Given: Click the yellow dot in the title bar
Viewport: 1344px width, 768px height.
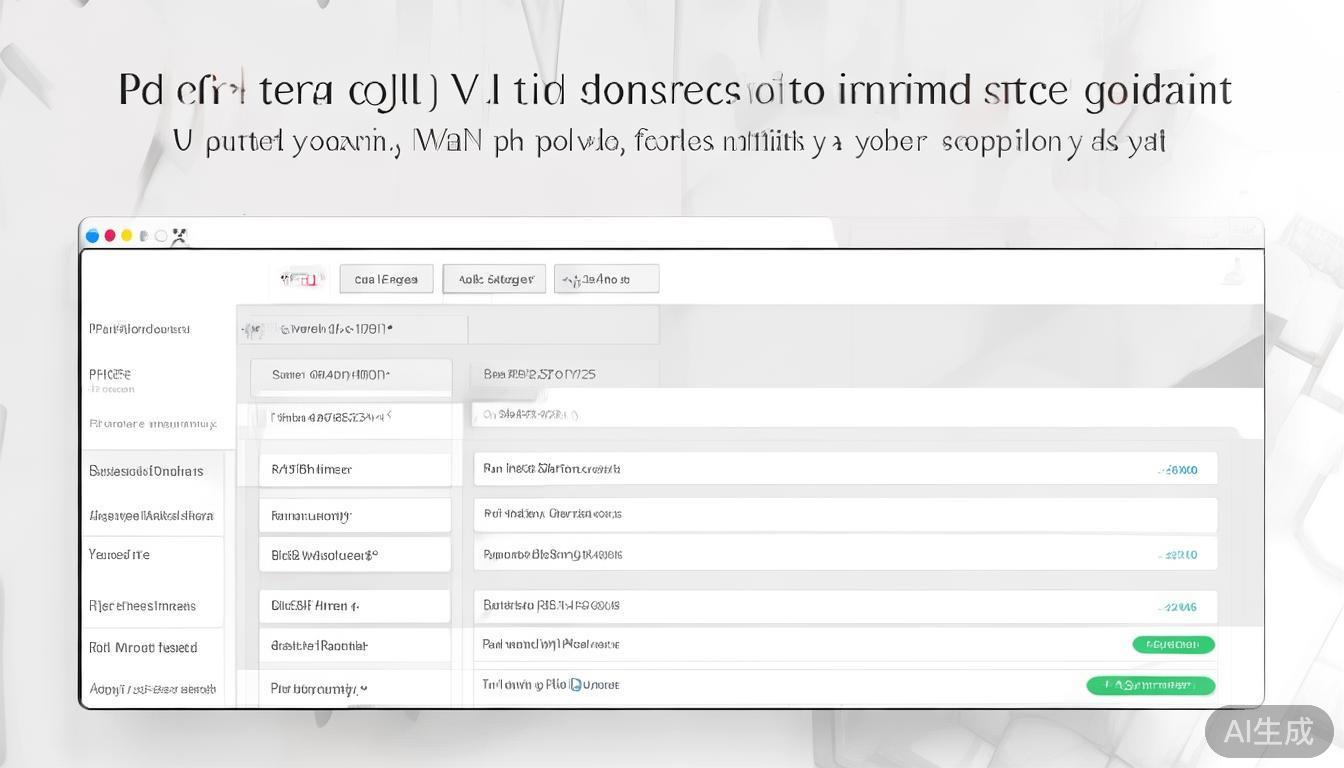Looking at the screenshot, I should 127,236.
